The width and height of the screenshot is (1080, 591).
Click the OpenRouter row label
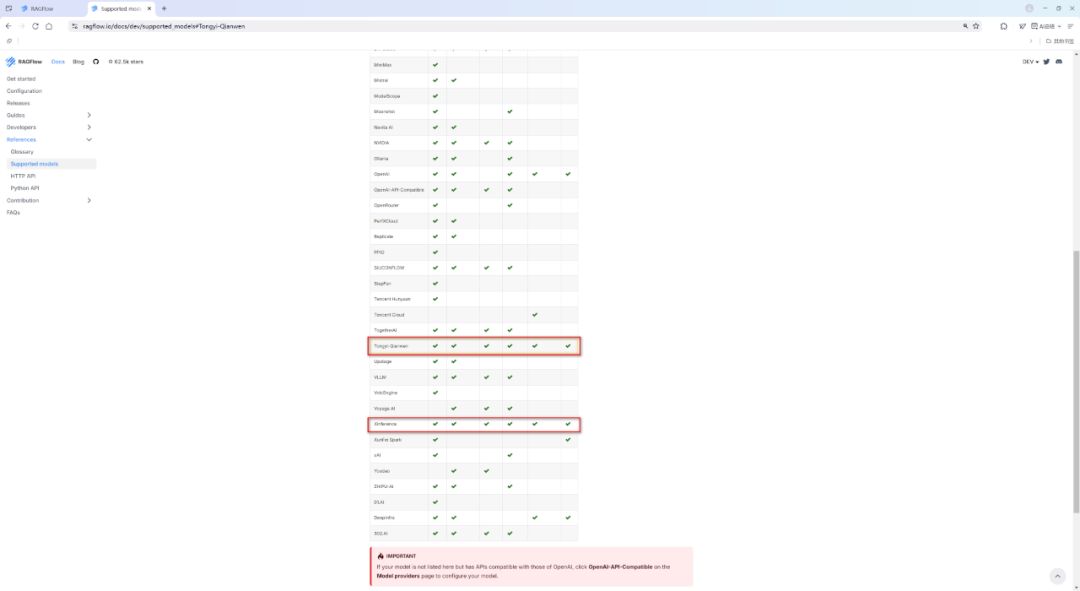[x=386, y=205]
